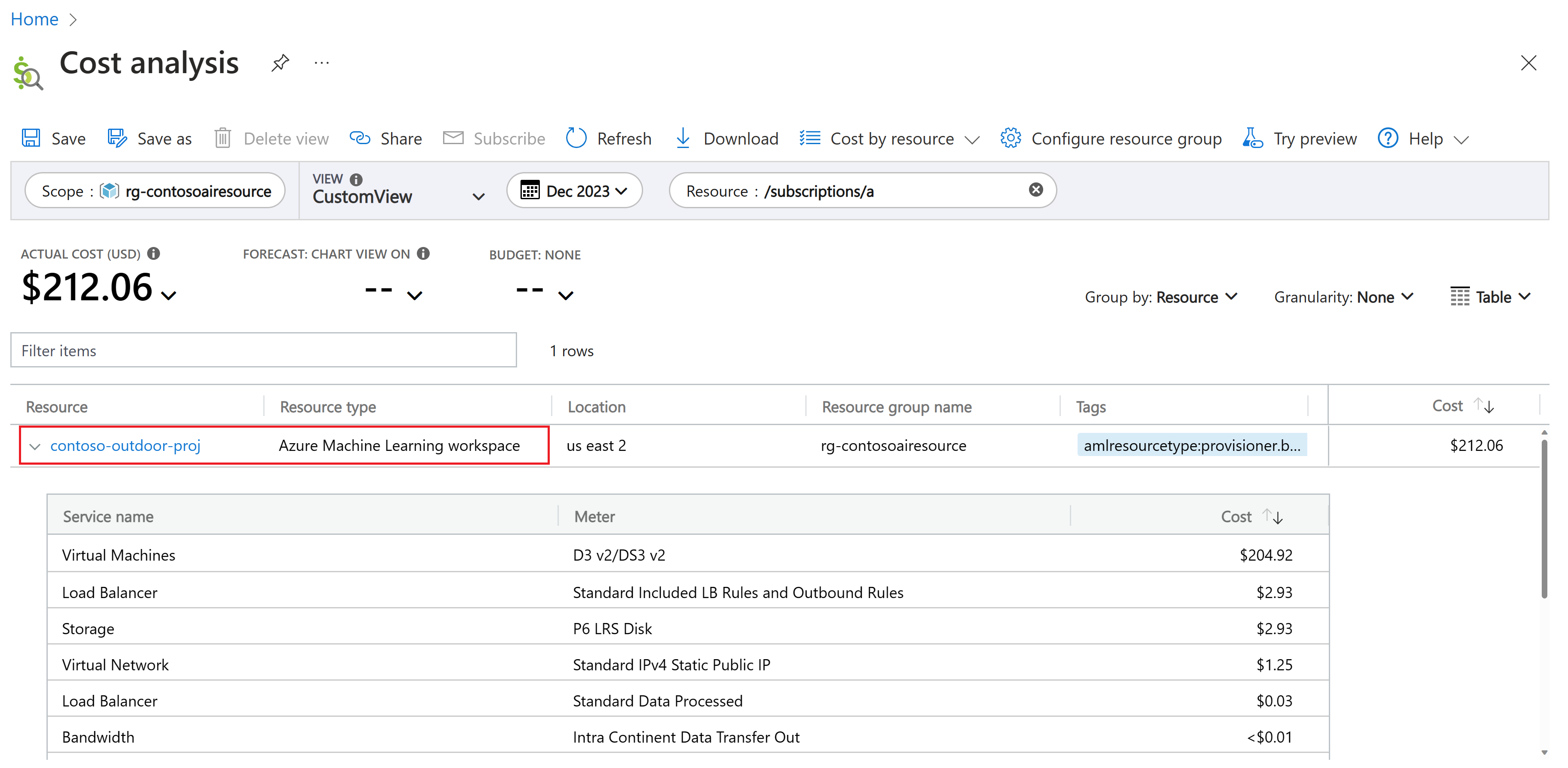
Task: Click the Save toolbar button
Action: point(54,138)
